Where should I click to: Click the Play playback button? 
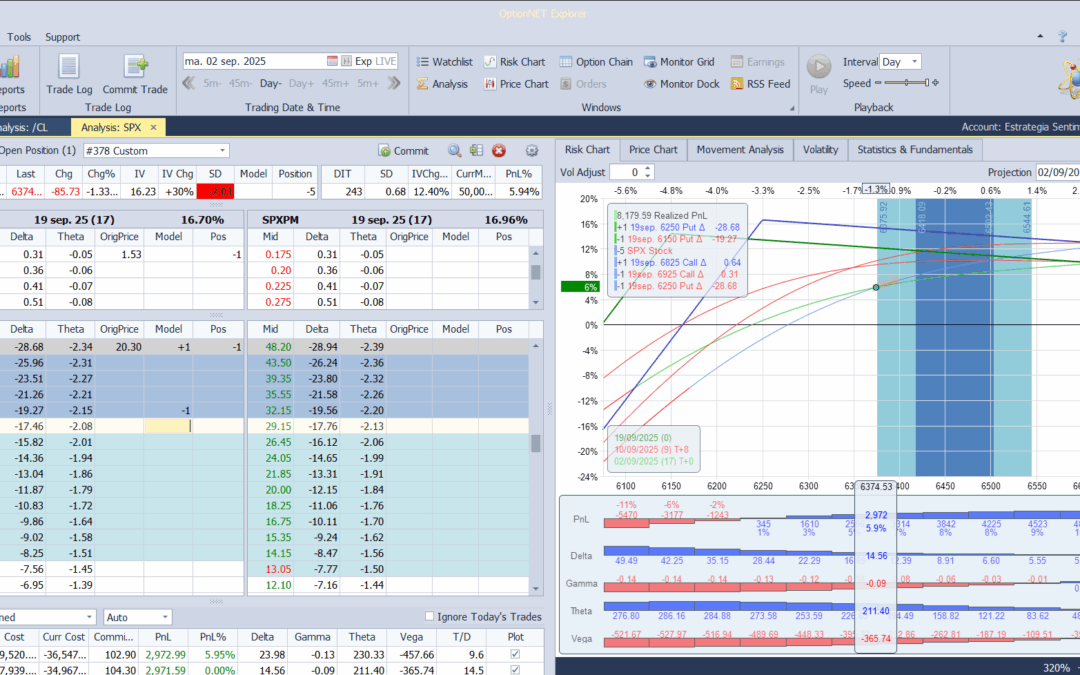[819, 74]
